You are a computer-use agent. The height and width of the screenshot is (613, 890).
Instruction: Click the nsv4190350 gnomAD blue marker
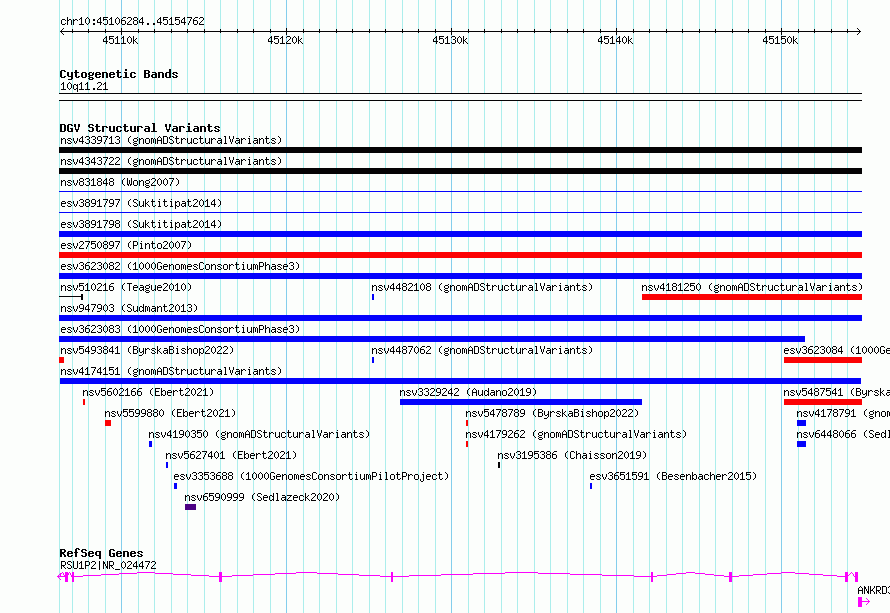(150, 444)
